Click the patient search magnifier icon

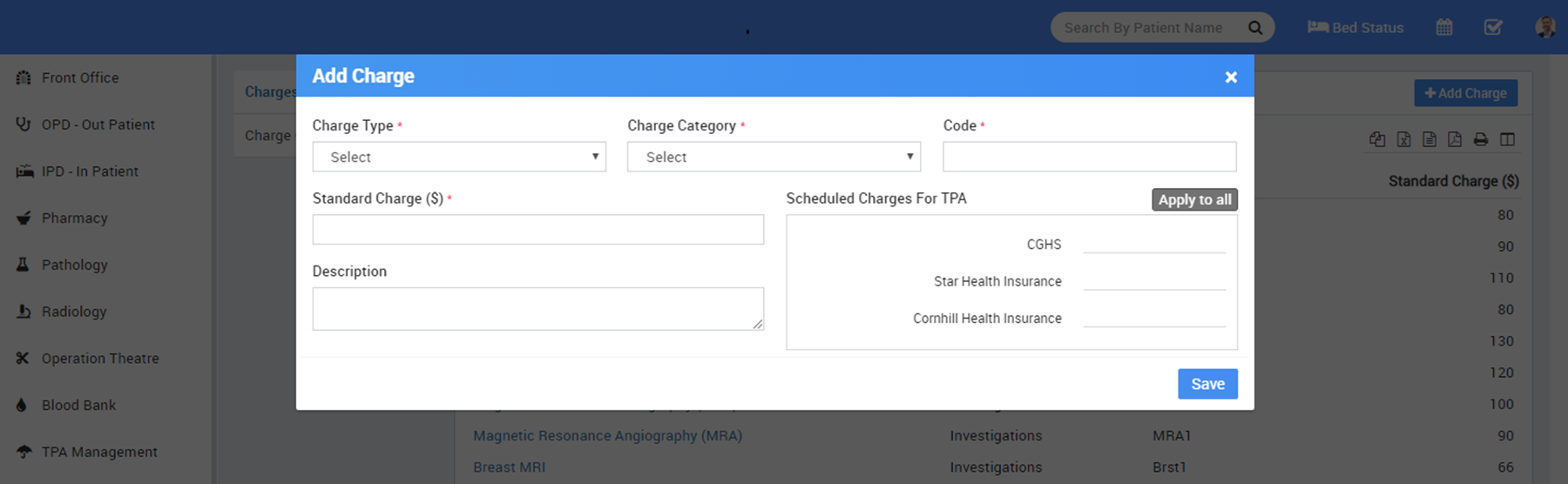pyautogui.click(x=1255, y=28)
